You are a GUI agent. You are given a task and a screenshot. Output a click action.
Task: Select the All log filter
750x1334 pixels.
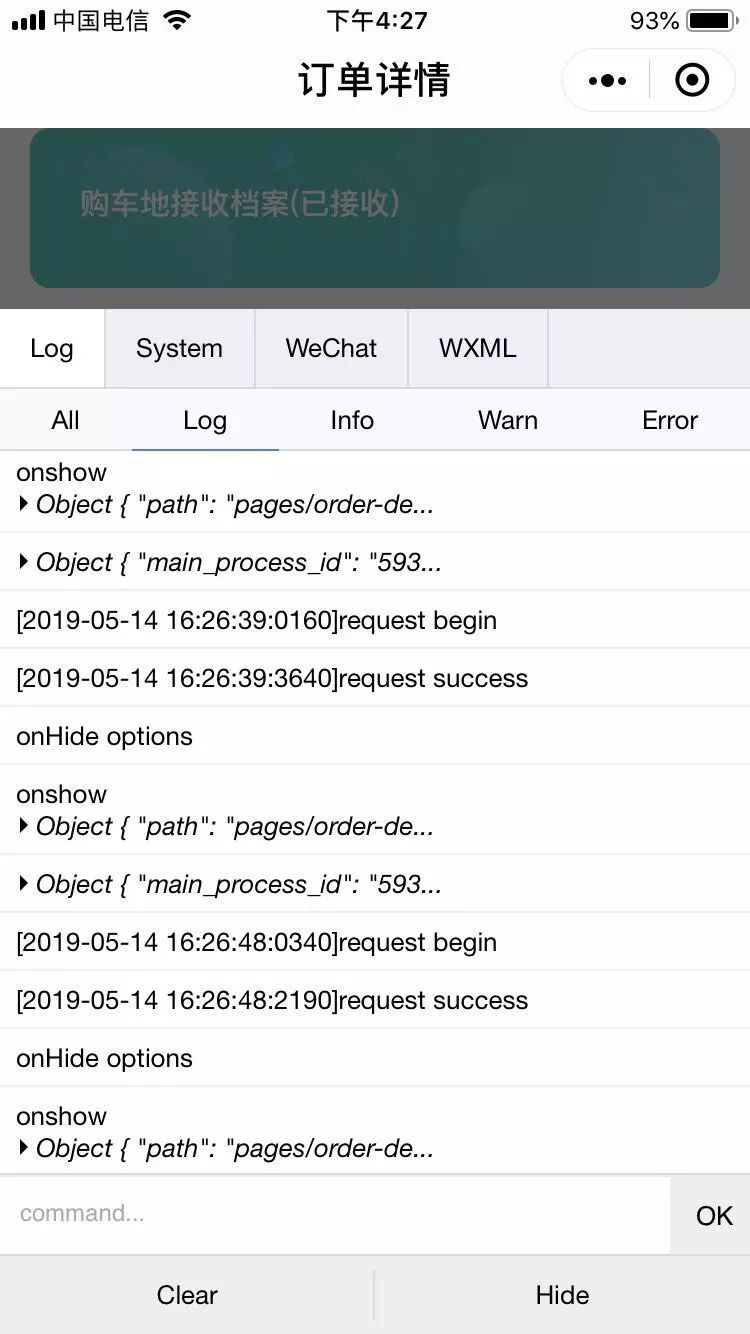pos(65,420)
